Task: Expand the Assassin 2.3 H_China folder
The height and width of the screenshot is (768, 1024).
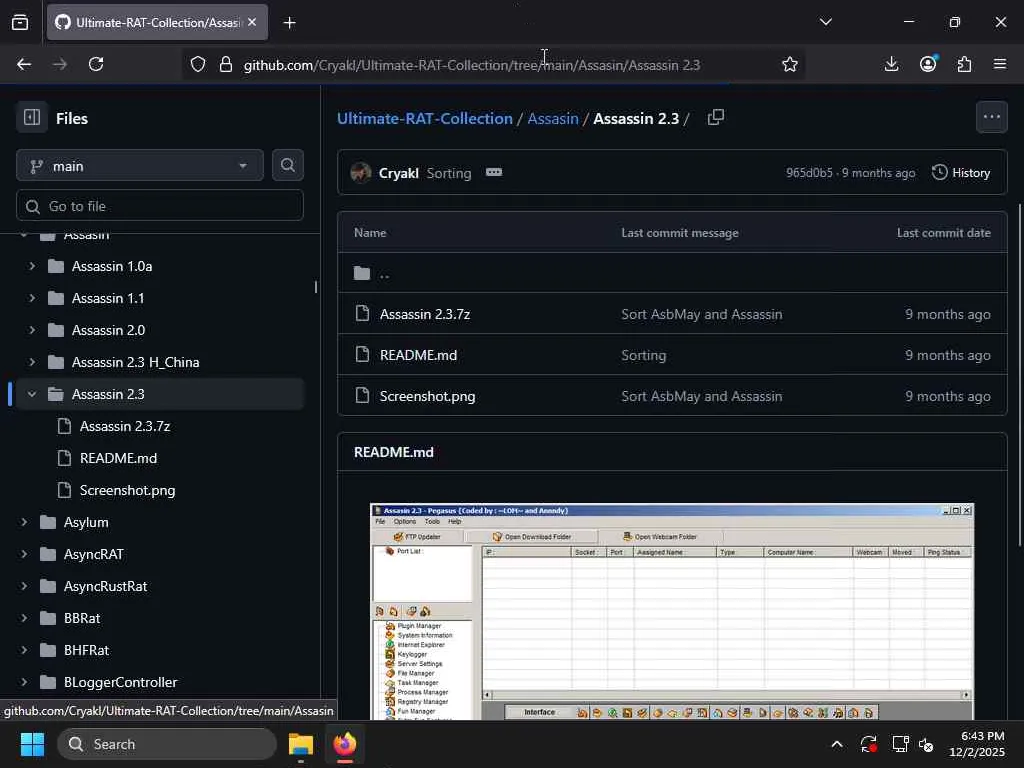Action: (x=31, y=362)
